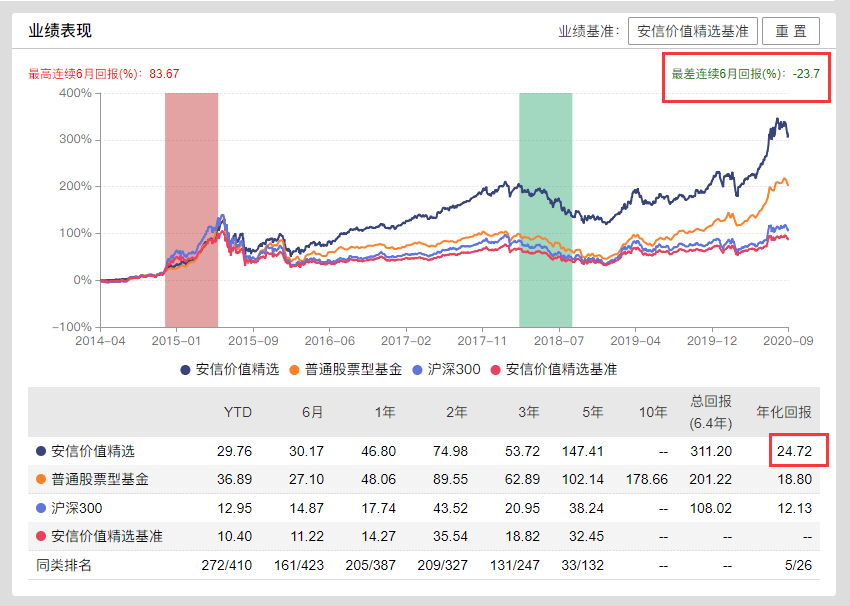The image size is (850, 606).
Task: Toggle the 安信价值精选 legend series
Action: pyautogui.click(x=230, y=370)
